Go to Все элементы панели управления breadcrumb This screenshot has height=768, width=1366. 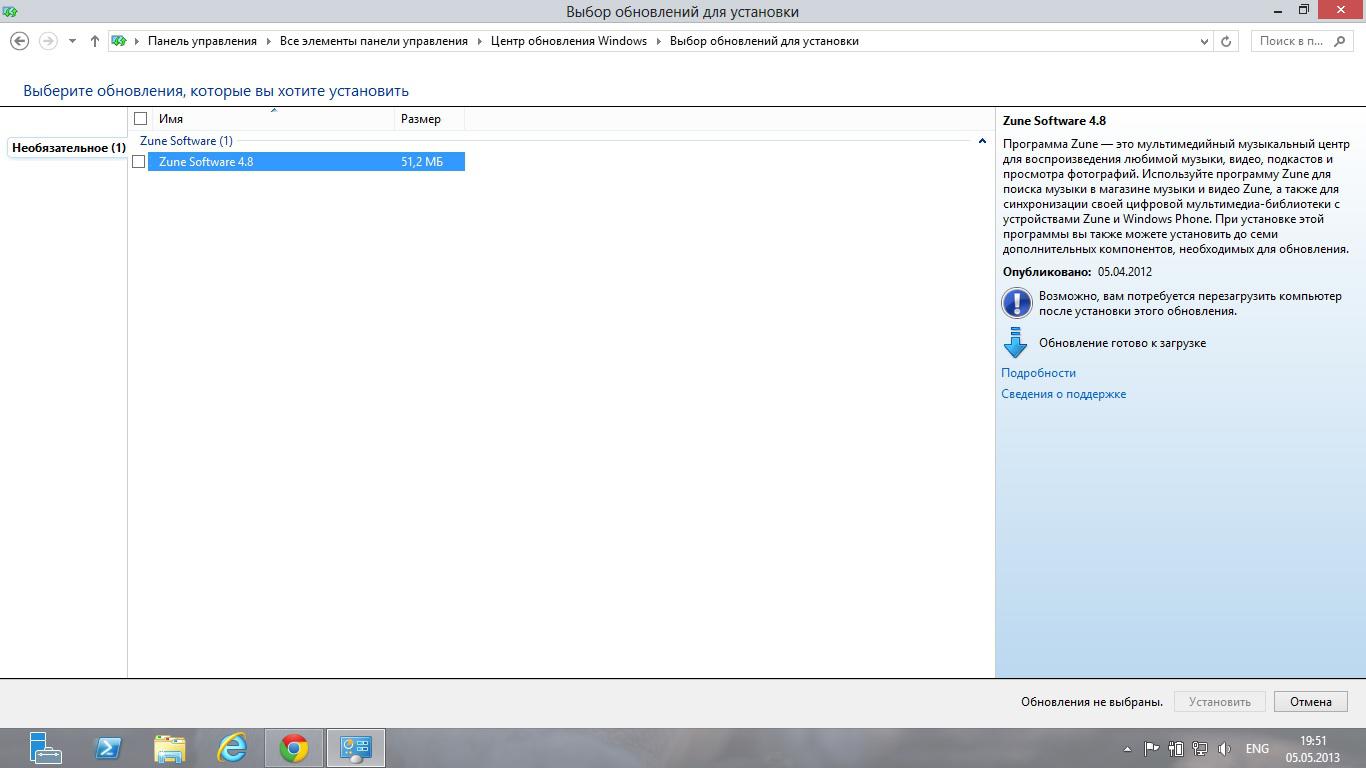[374, 41]
